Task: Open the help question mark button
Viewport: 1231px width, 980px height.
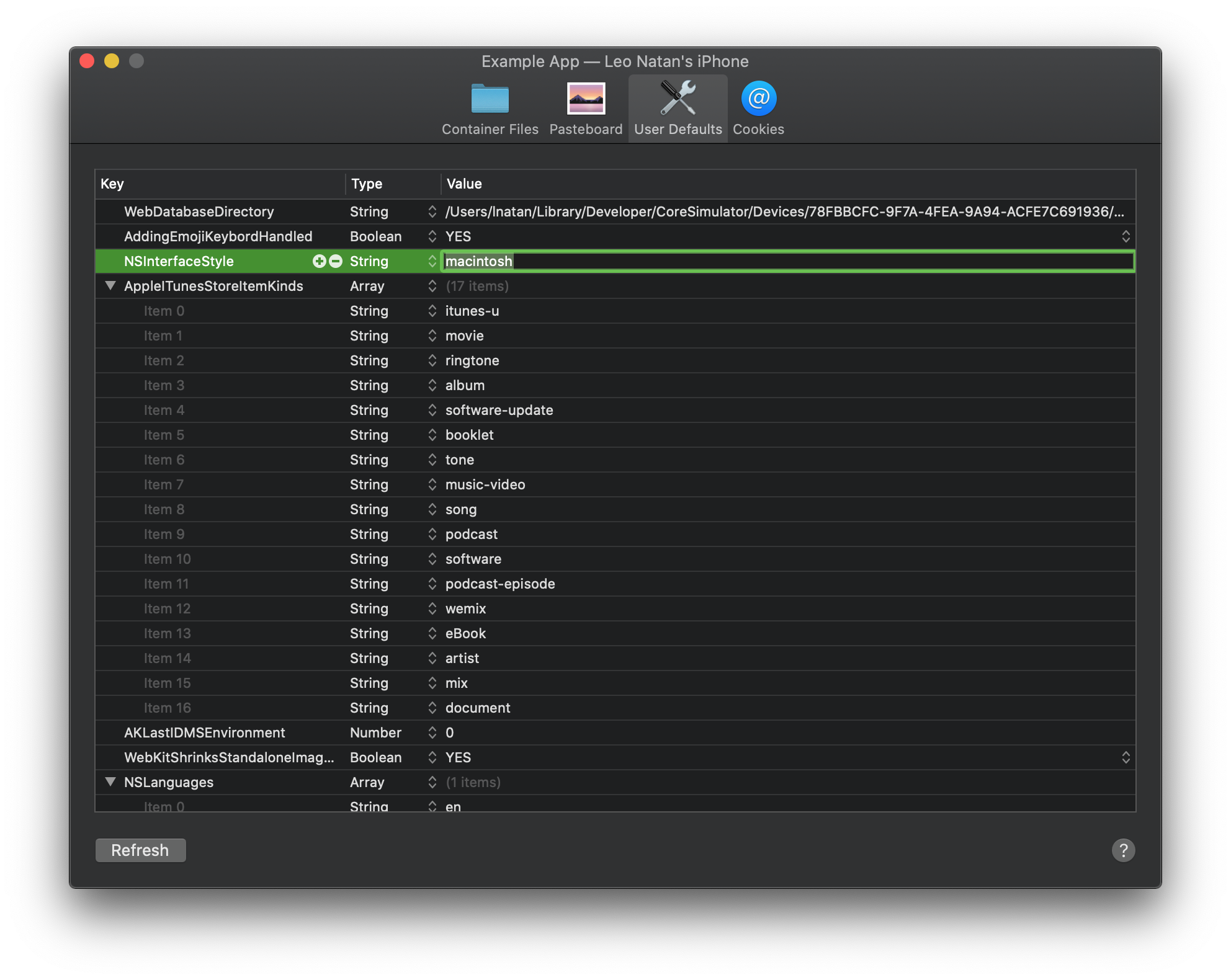Action: 1123,850
